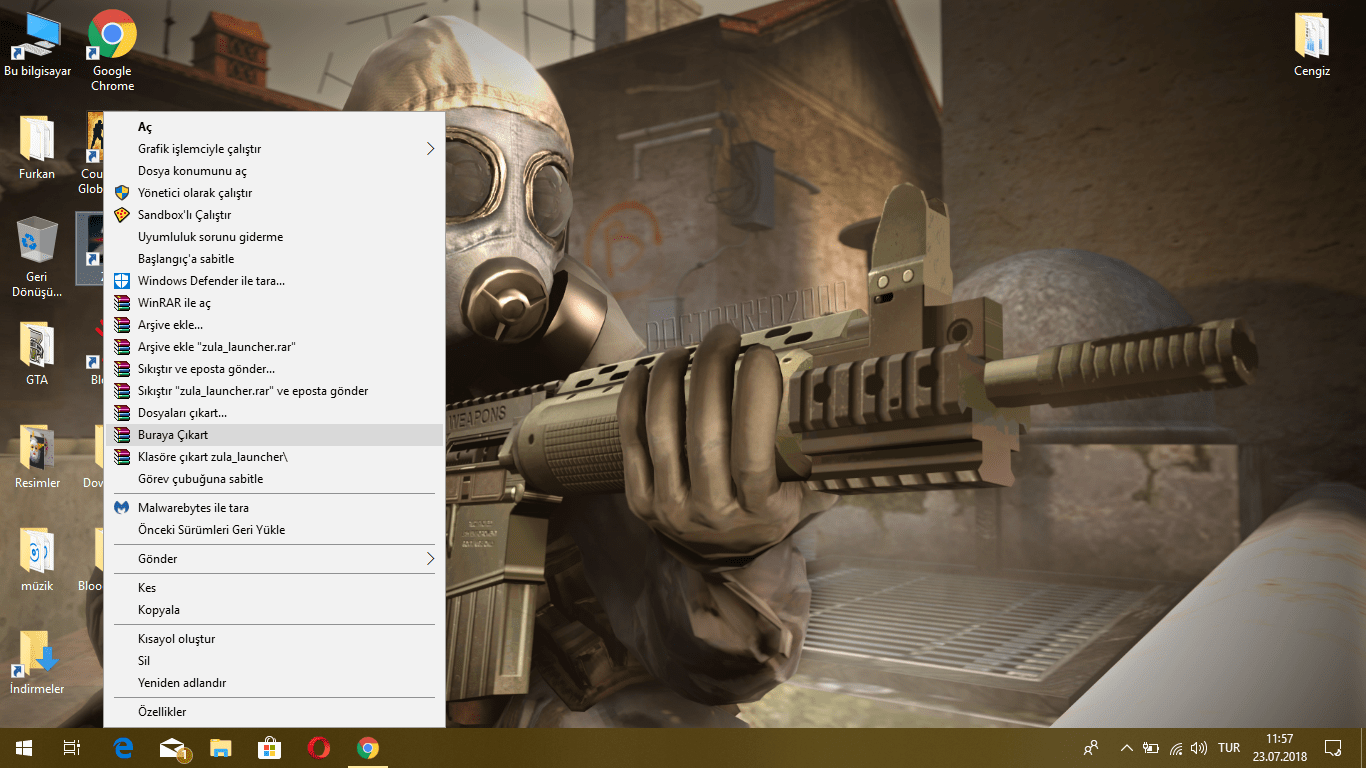
Task: Click Aç in the context menu
Action: point(274,127)
